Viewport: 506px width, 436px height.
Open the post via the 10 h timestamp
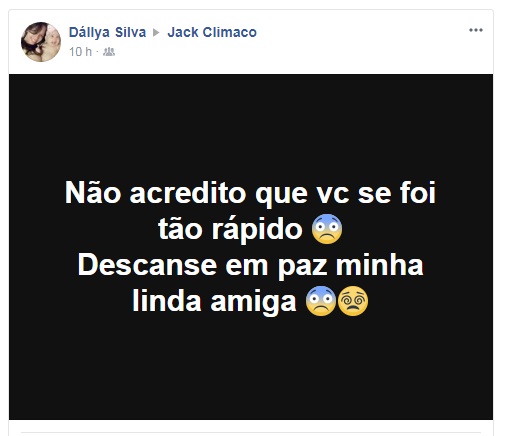coord(80,52)
